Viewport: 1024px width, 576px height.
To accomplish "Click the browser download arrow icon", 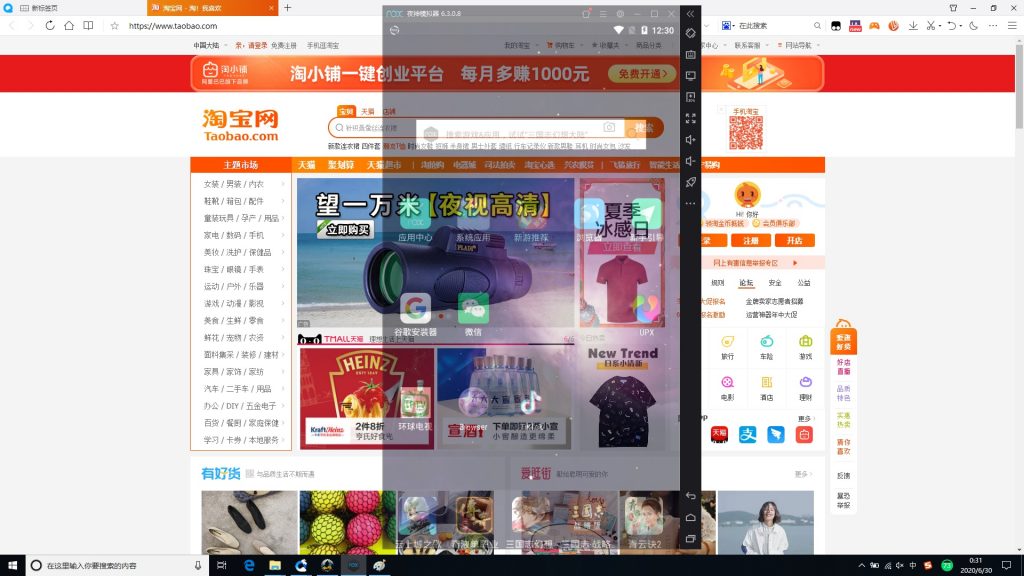I will point(913,25).
